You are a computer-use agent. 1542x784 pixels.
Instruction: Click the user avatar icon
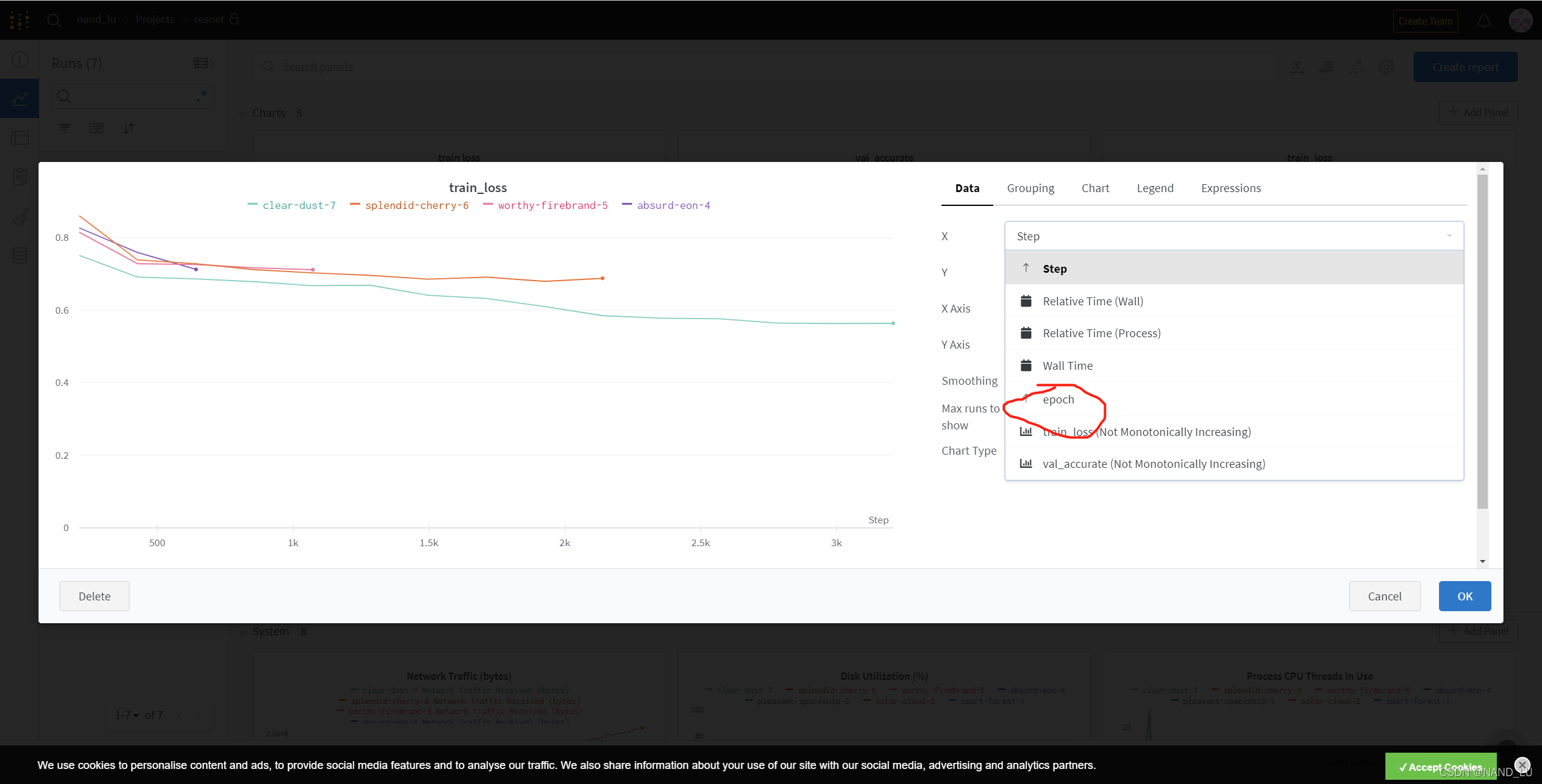point(1520,21)
